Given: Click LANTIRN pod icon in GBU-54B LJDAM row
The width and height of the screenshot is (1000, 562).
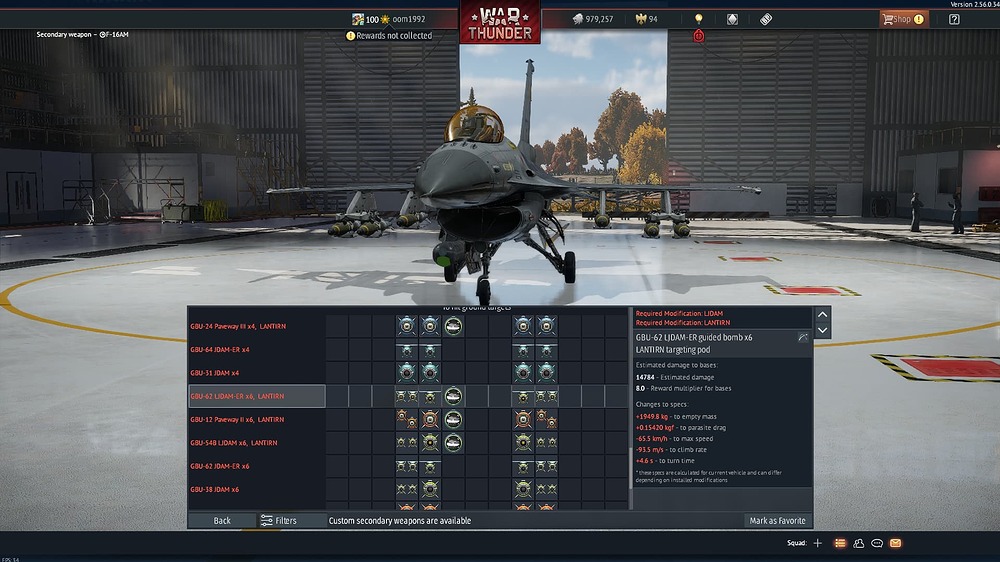Looking at the screenshot, I should pyautogui.click(x=453, y=443).
